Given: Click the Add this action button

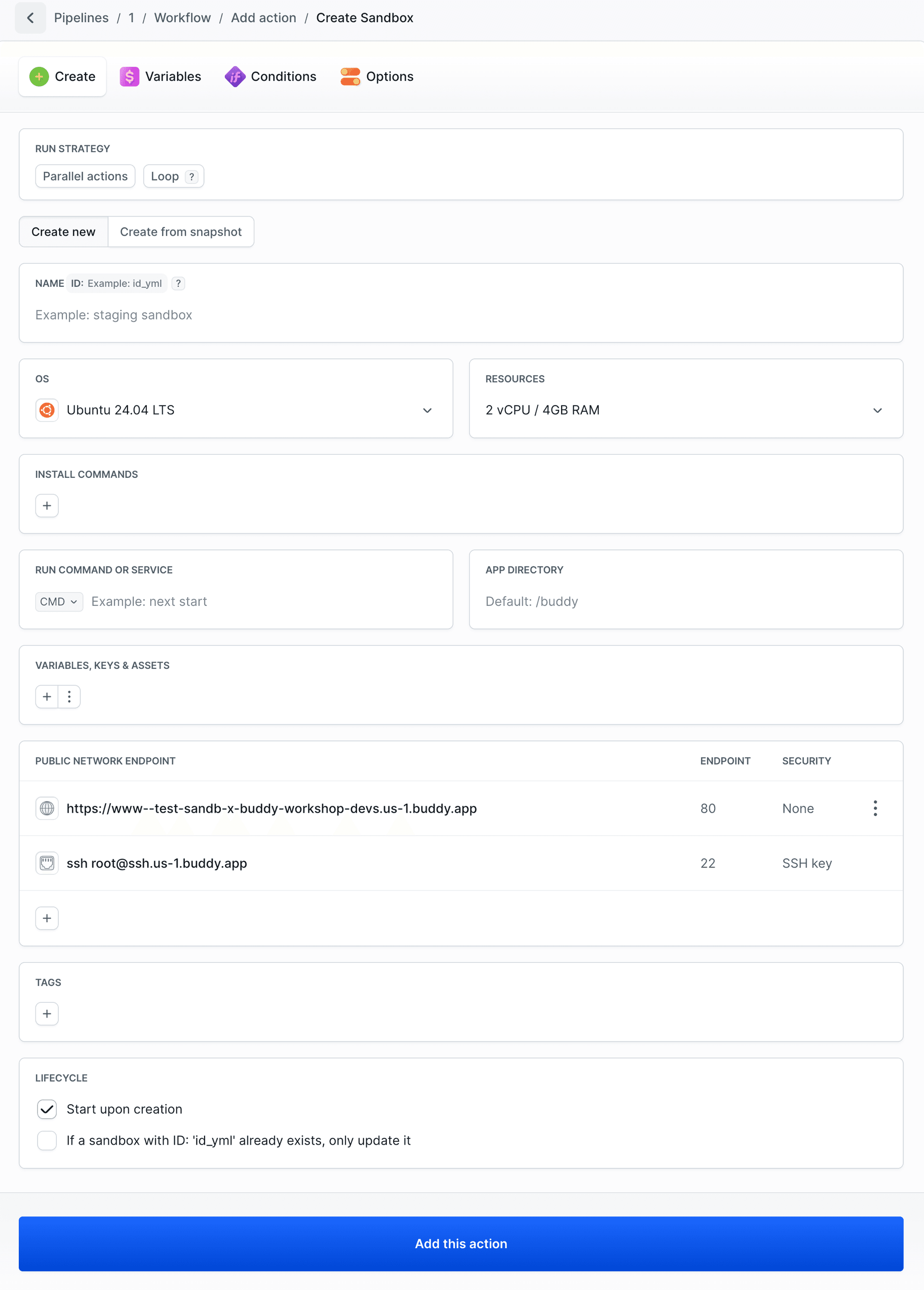Looking at the screenshot, I should click(x=461, y=1243).
